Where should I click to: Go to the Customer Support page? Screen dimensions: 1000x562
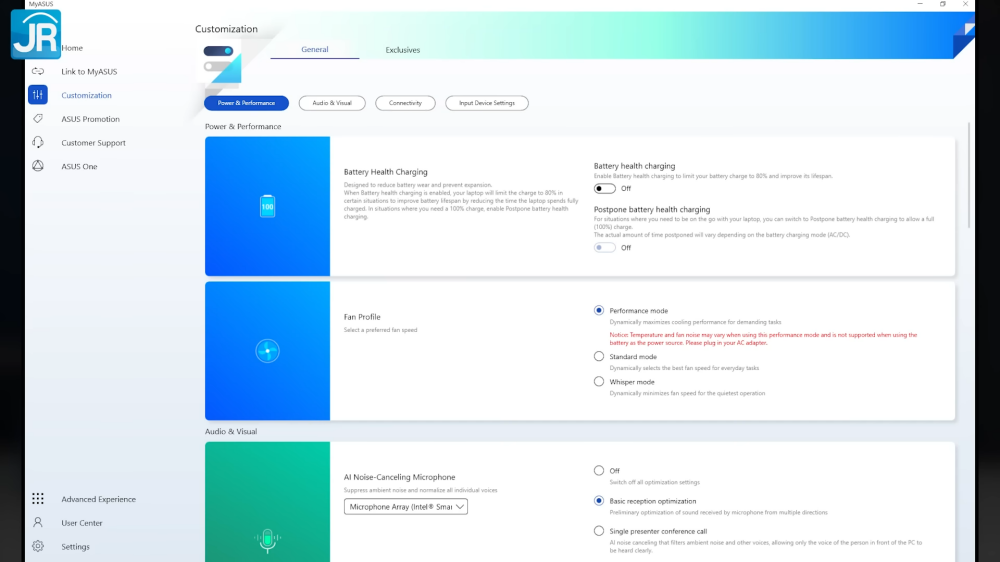pos(93,142)
